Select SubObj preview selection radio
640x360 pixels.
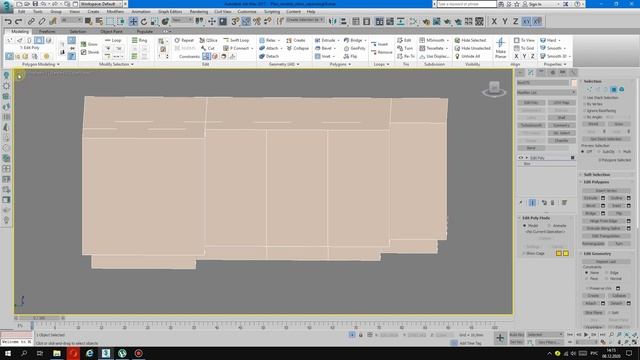[x=599, y=152]
